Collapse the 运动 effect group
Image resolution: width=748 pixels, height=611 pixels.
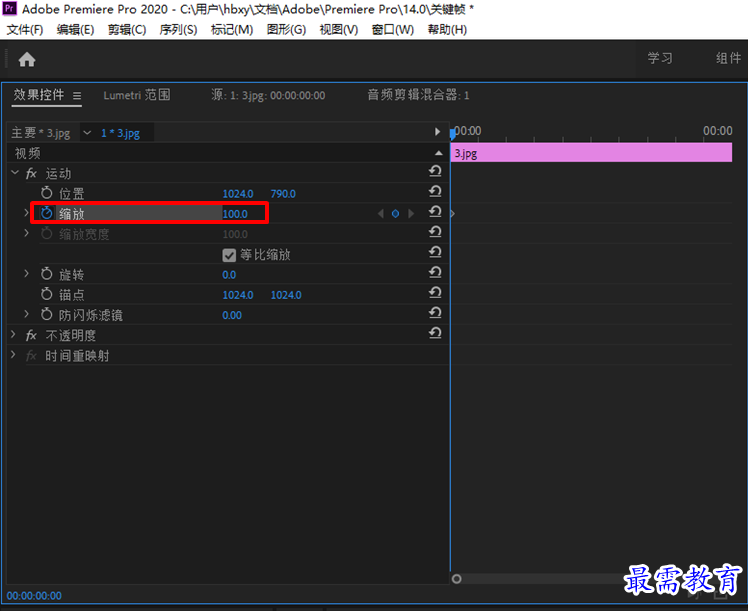click(x=15, y=173)
